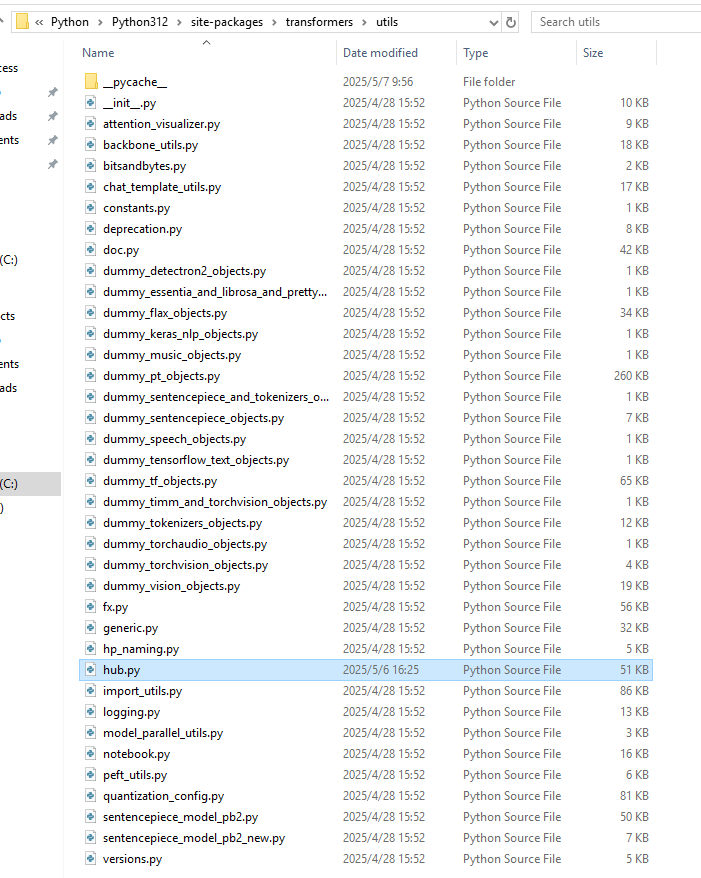The image size is (701, 878).
Task: Select dummy_torchvision_objects.py file name
Action: (185, 565)
